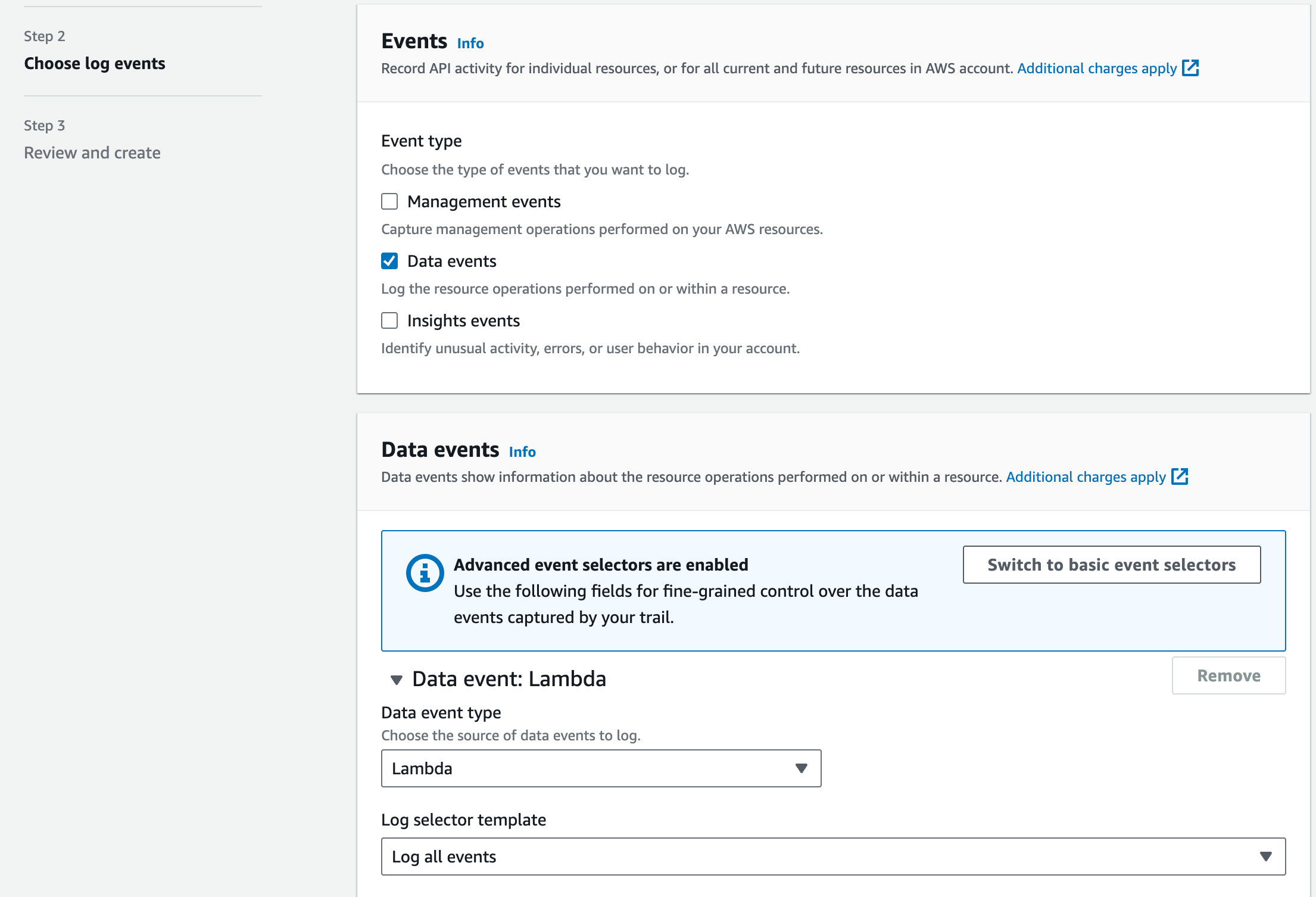Uncheck the Data events checkbox
The image size is (1316, 897).
point(389,261)
